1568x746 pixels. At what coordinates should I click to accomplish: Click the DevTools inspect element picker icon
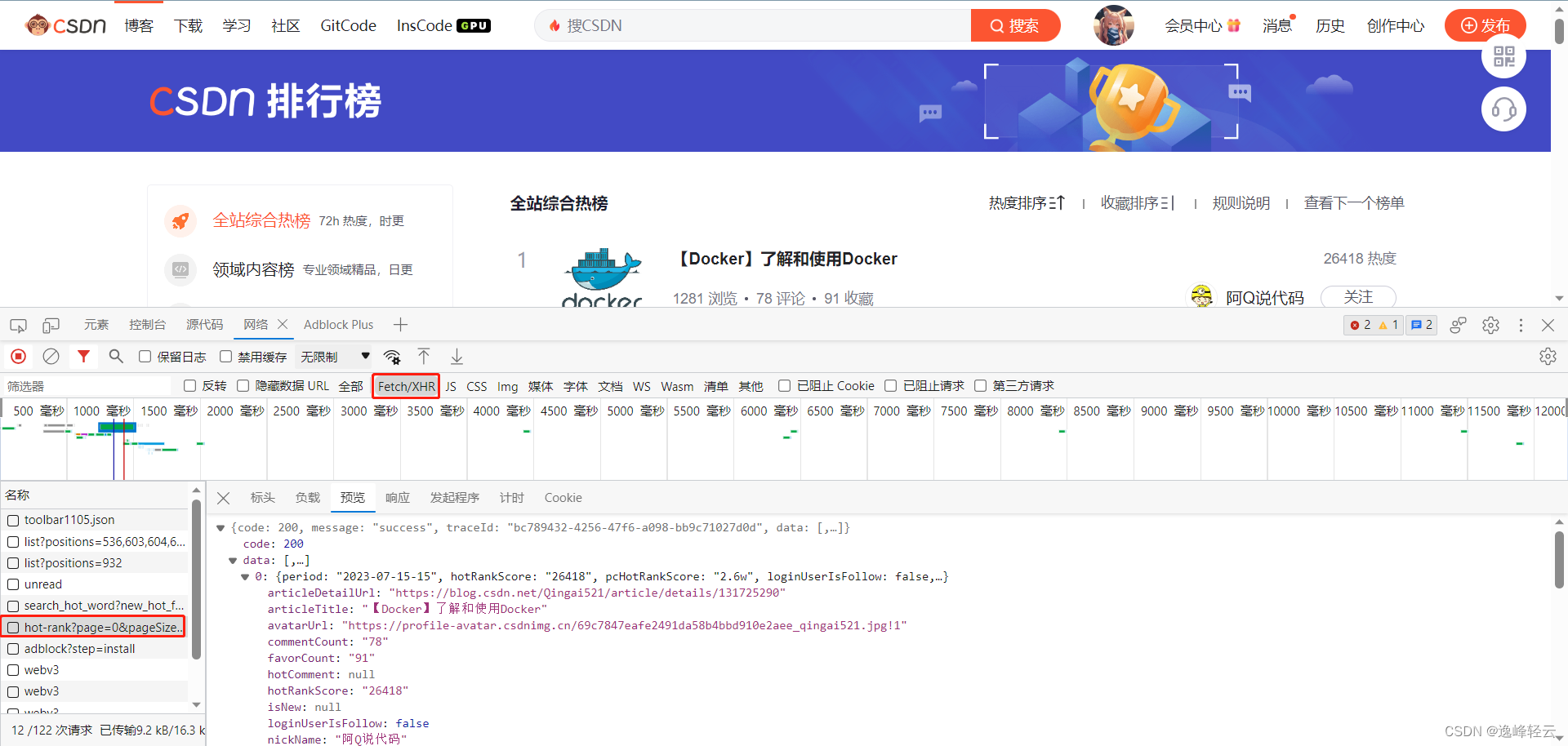[x=18, y=326]
